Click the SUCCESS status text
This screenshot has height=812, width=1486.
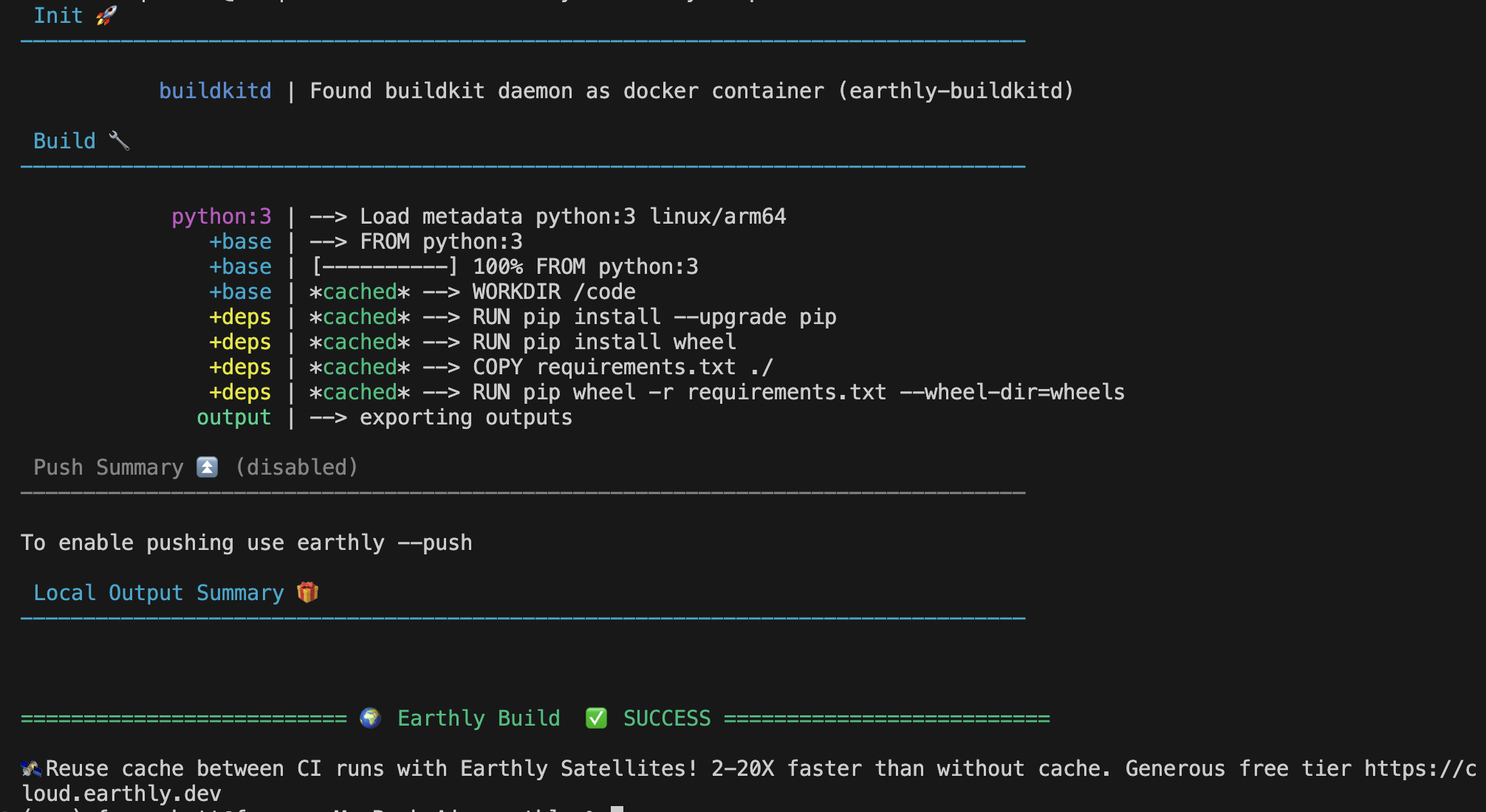(x=667, y=718)
